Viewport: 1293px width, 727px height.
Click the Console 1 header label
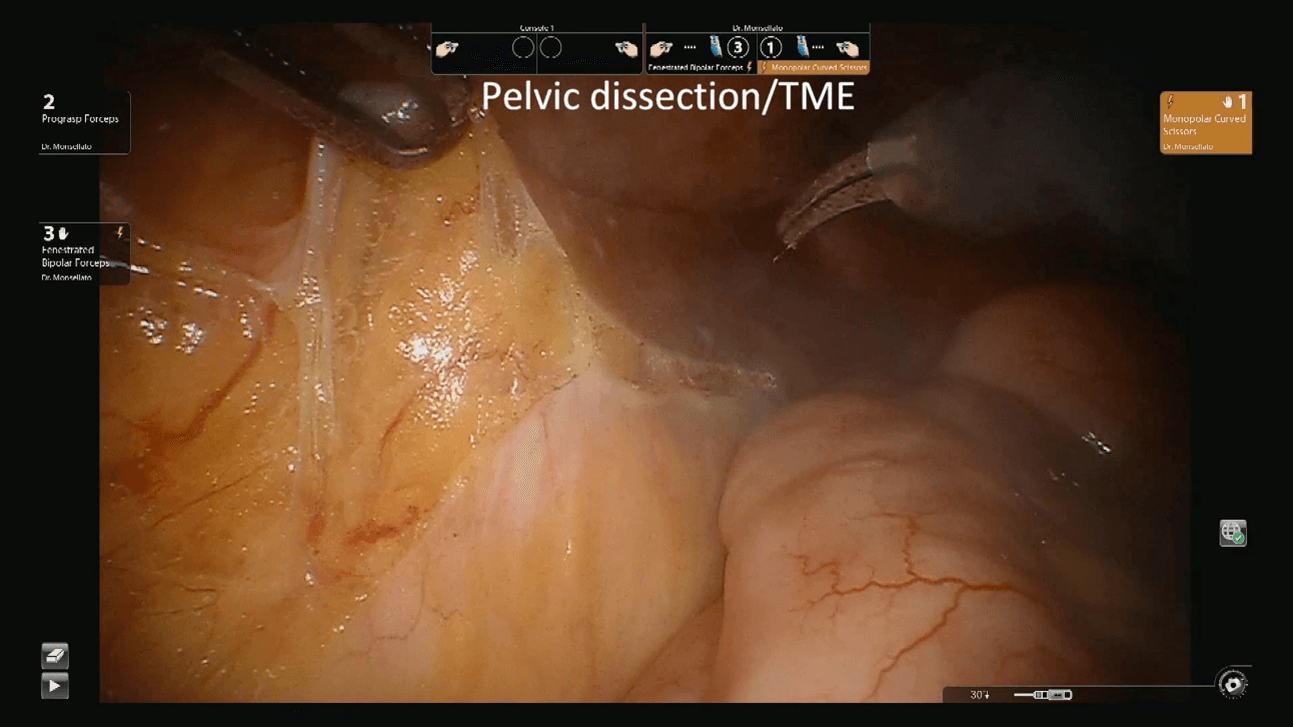pyautogui.click(x=537, y=28)
